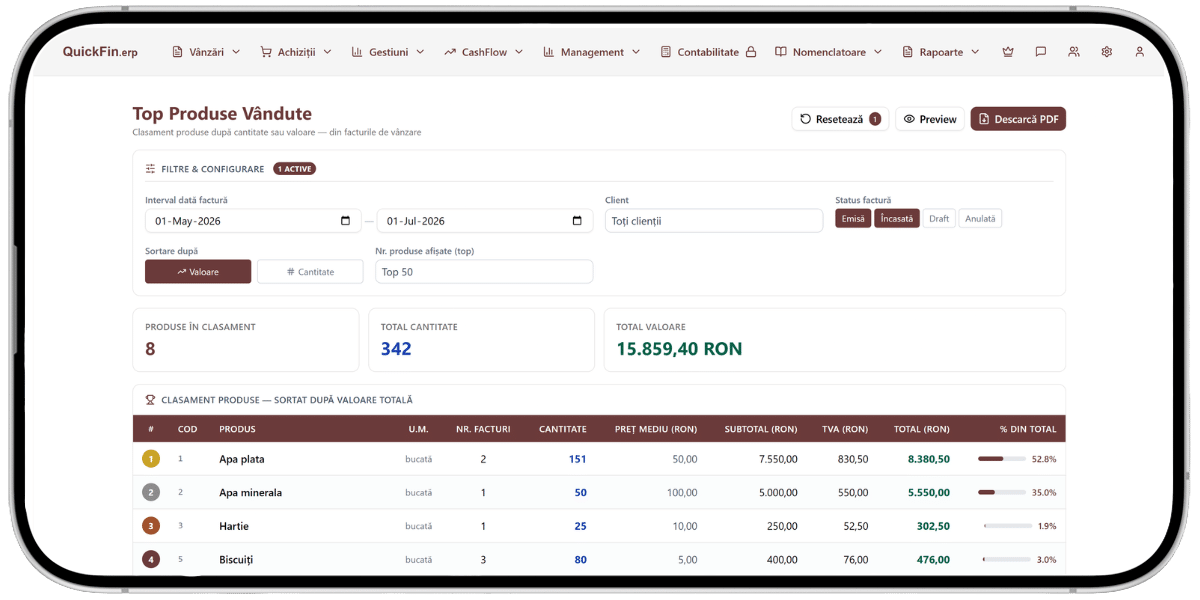
Task: Click the Total Valoare summary card
Action: [x=835, y=340]
